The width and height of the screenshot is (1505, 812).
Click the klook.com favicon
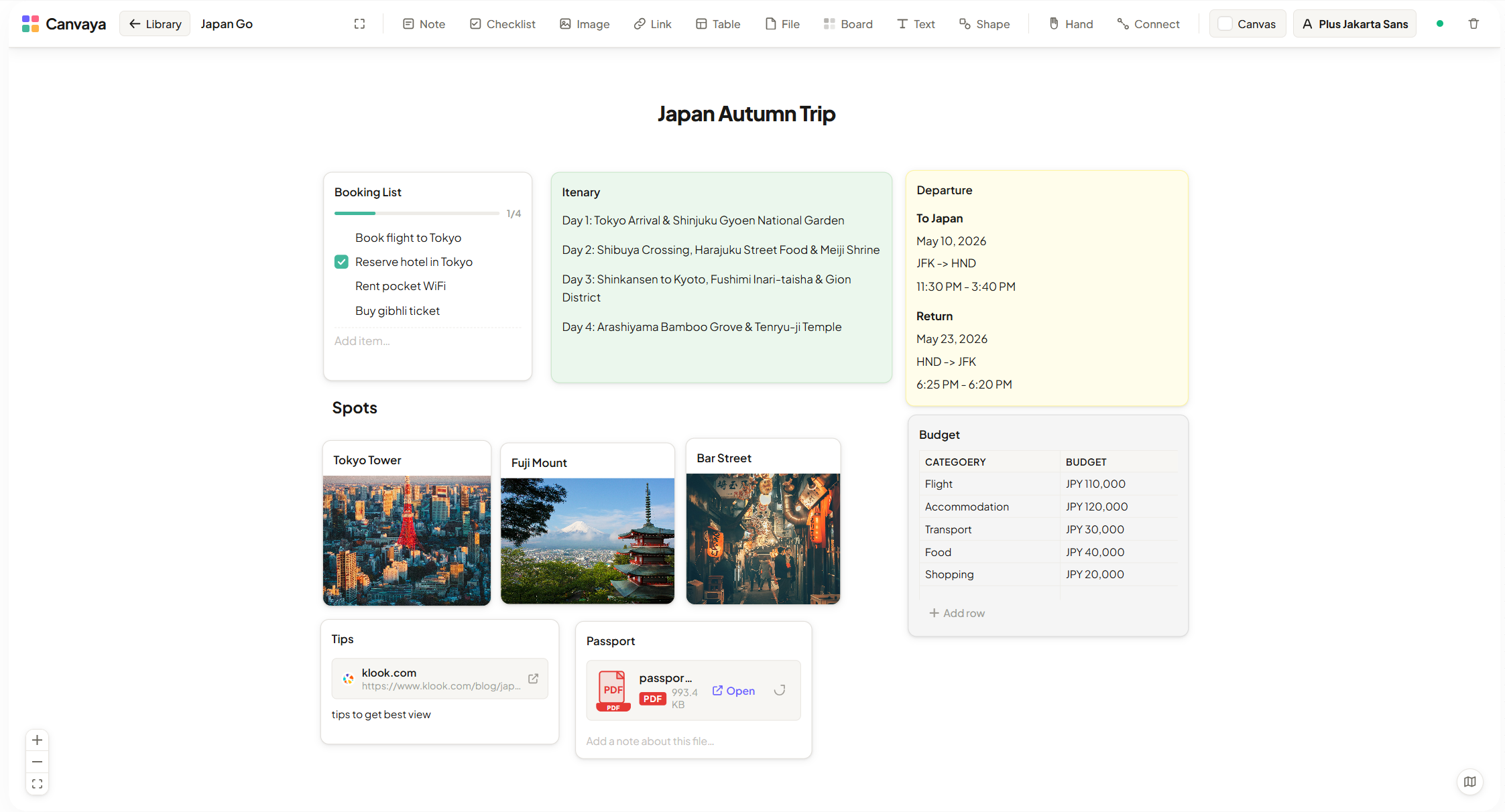point(348,679)
